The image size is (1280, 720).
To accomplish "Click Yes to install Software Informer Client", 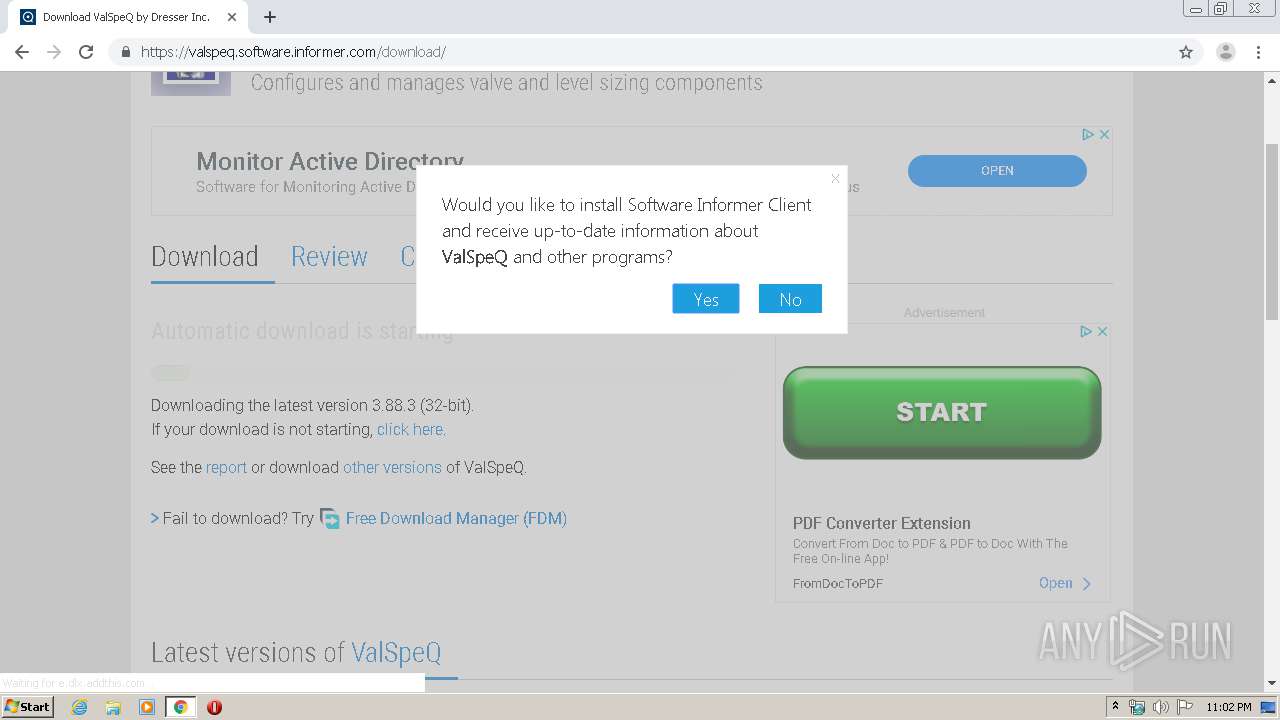I will click(x=706, y=299).
